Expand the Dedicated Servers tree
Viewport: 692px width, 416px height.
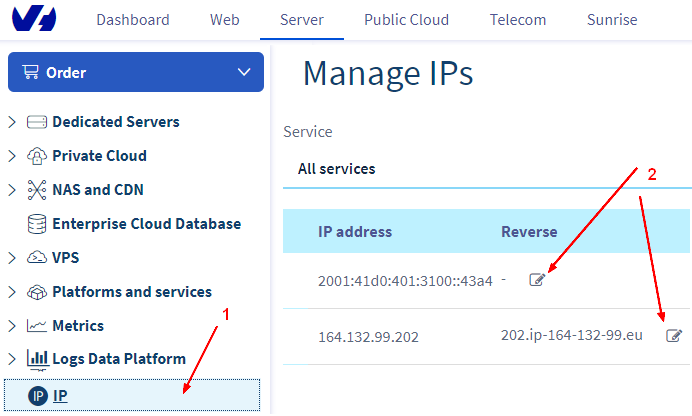(x=12, y=122)
